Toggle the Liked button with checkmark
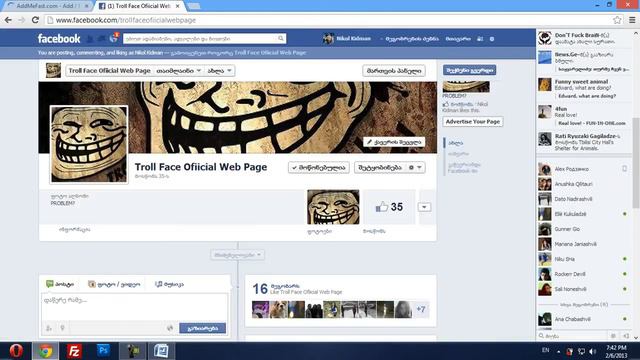The width and height of the screenshot is (640, 360). point(319,167)
